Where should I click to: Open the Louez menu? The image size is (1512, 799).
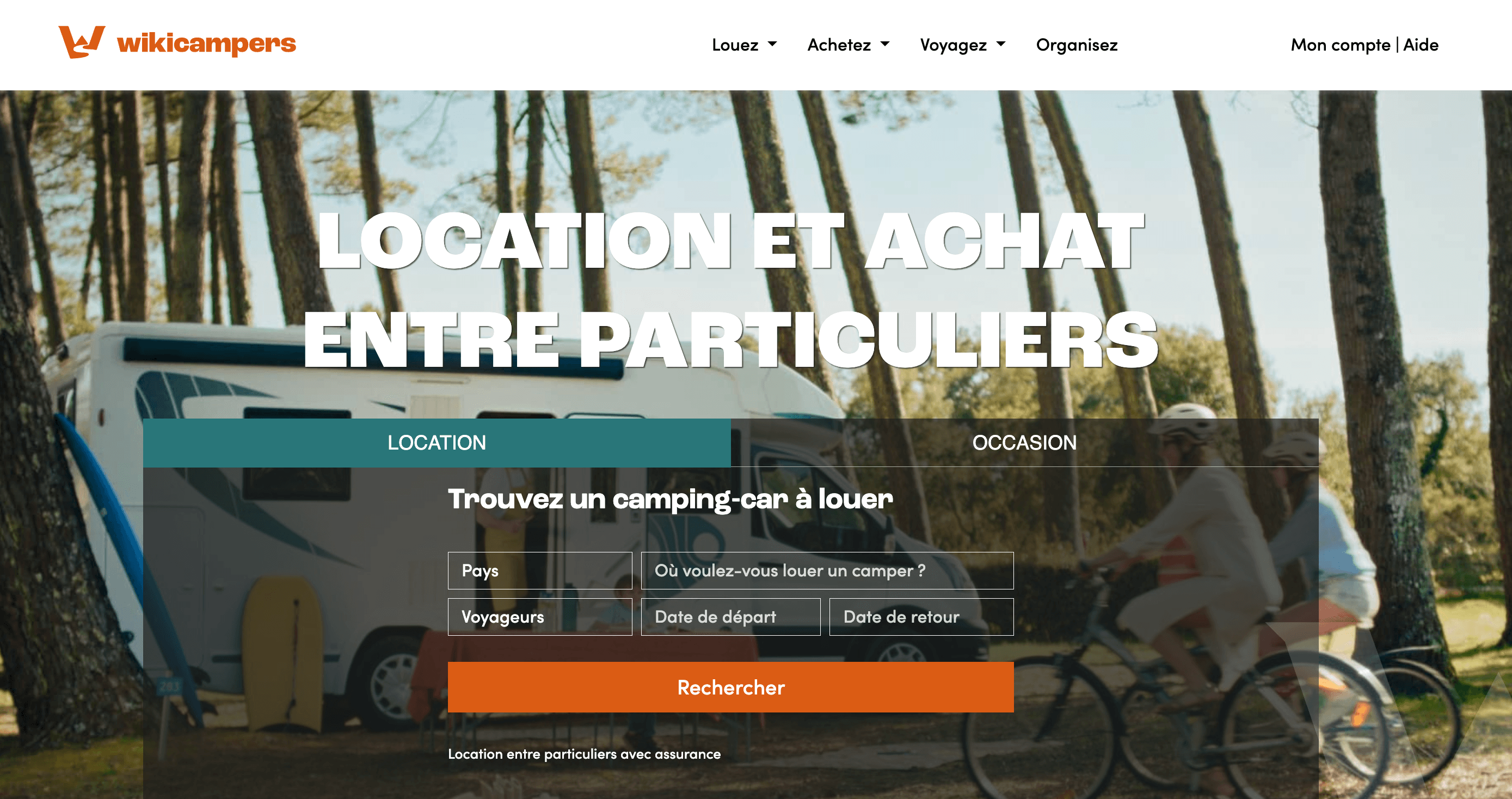click(735, 45)
